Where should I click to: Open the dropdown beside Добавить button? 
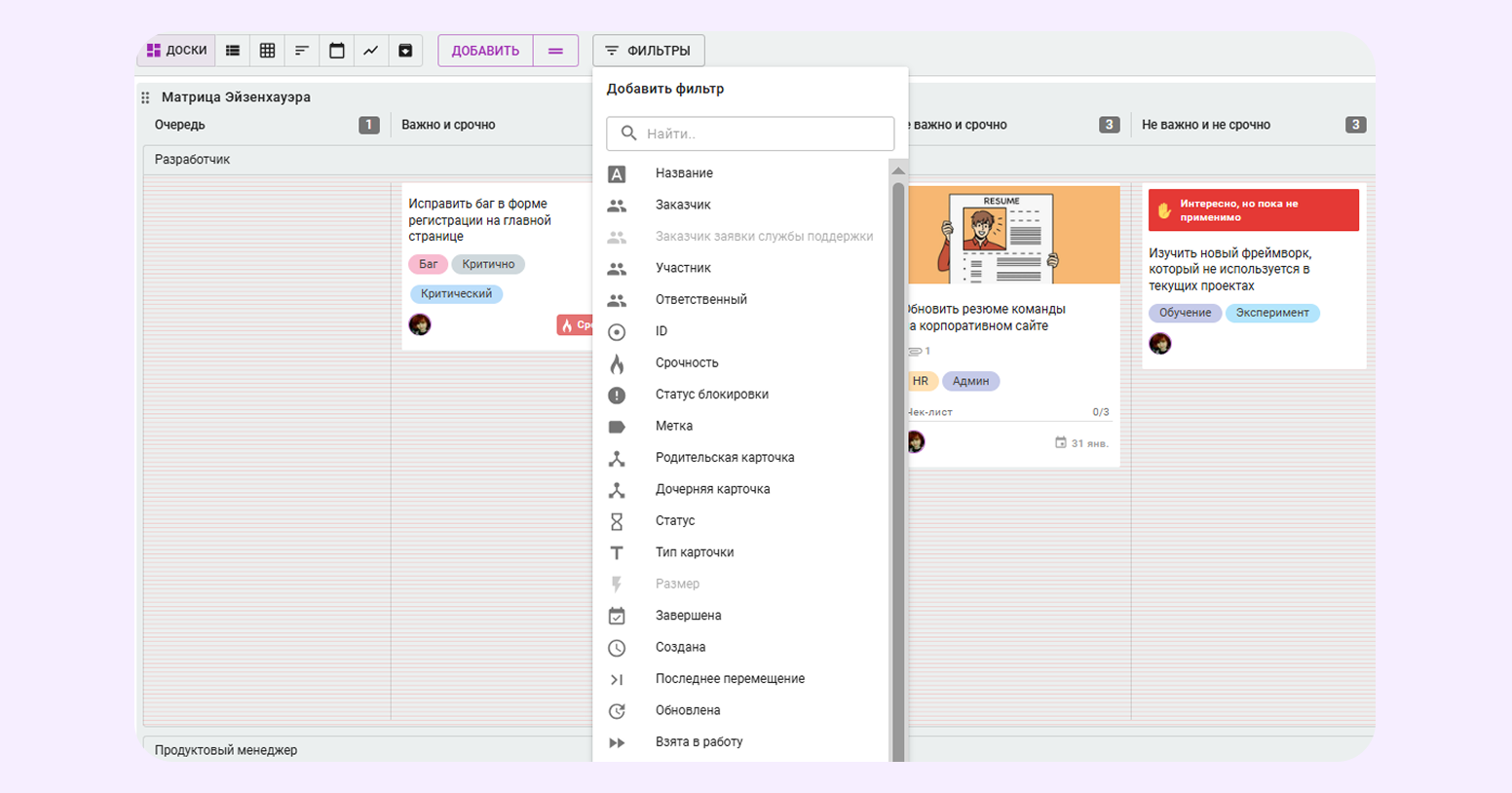555,51
